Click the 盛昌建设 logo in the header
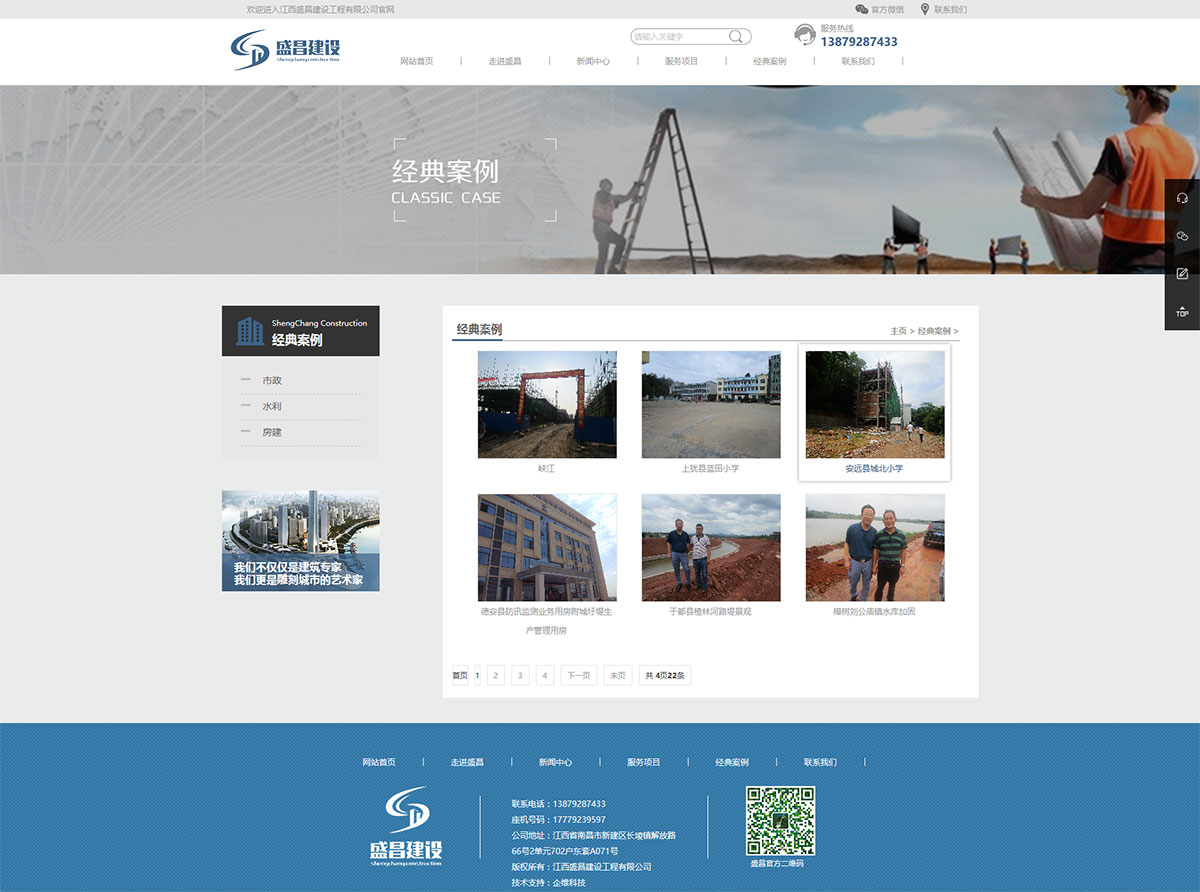The width and height of the screenshot is (1200, 892). (x=286, y=48)
